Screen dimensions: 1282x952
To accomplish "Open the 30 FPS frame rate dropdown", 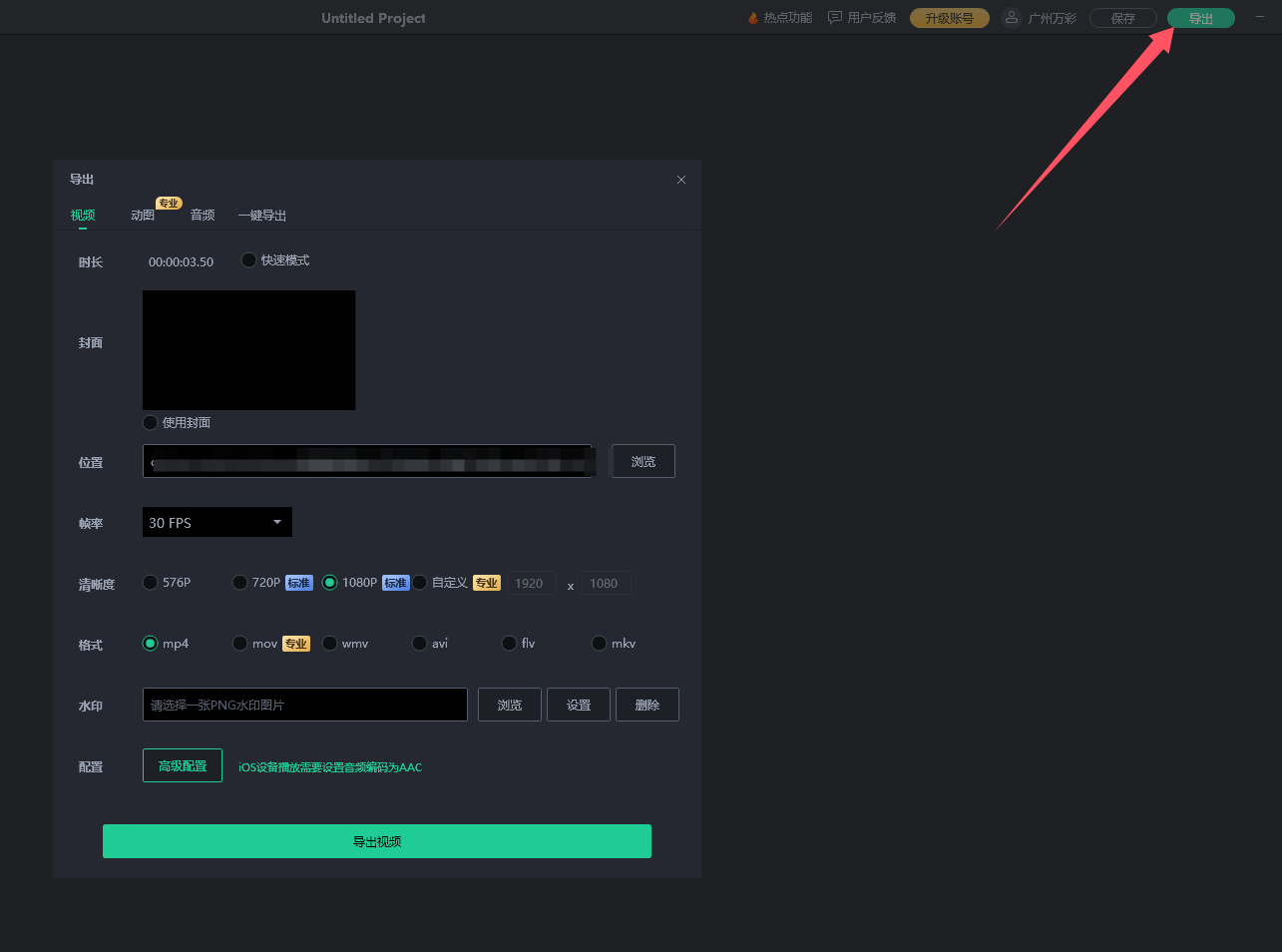I will click(x=217, y=522).
